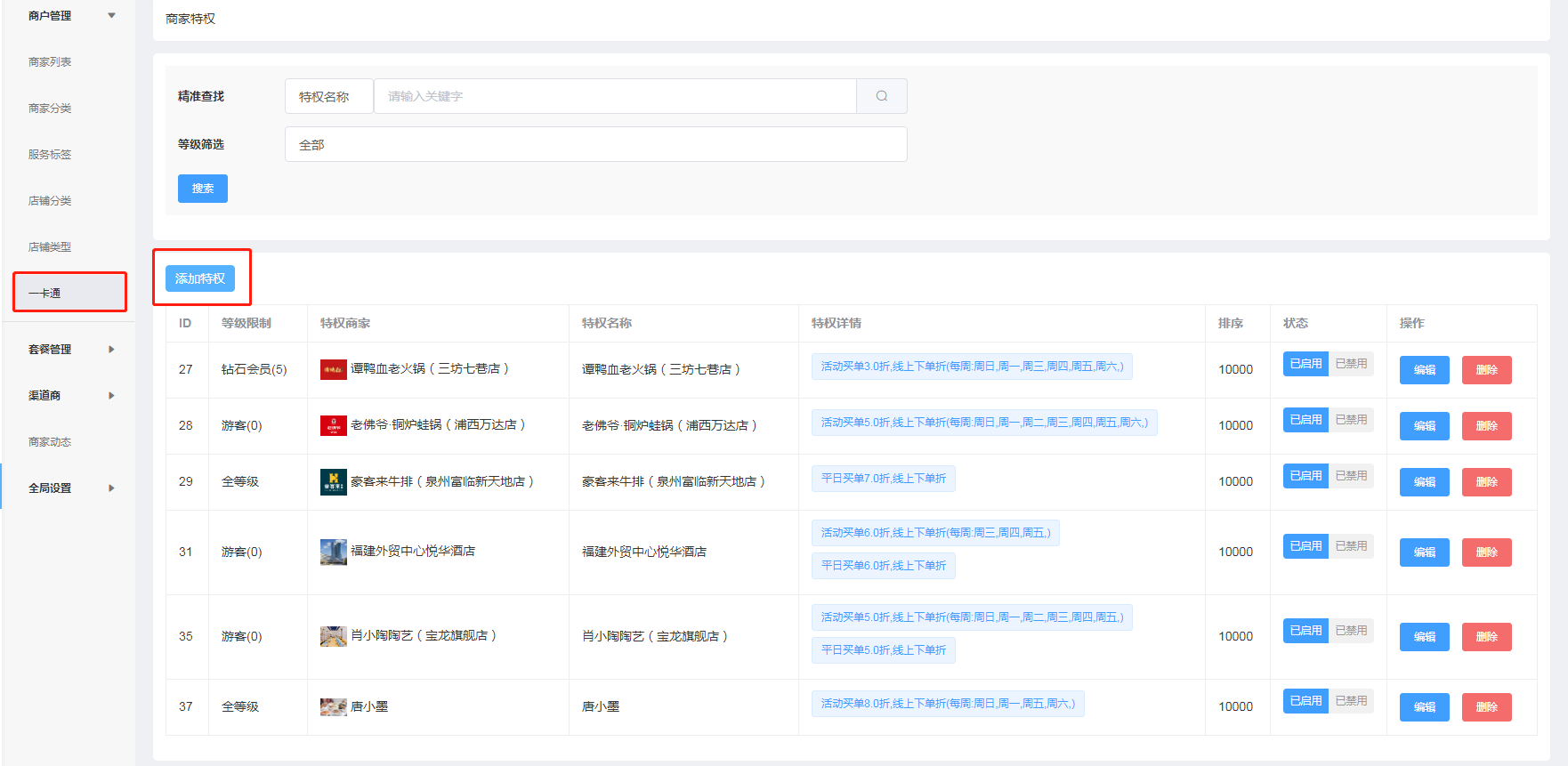Click 活动买单5.0折 tag for 老佛爷·铜炉蛙锅
The image size is (1568, 766).
[984, 423]
